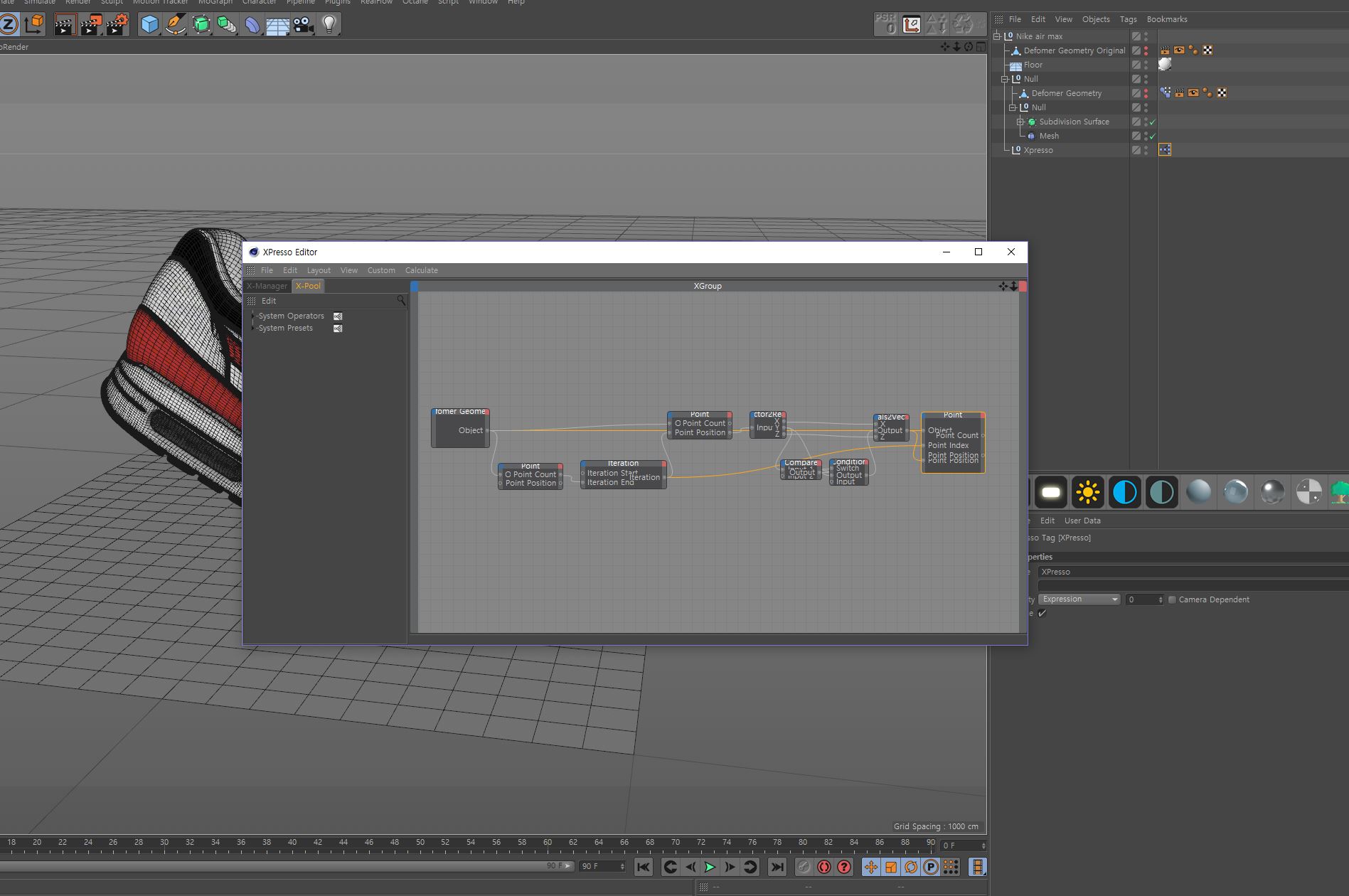The width and height of the screenshot is (1349, 896).
Task: Open Object Manager Tags menu
Action: click(x=1128, y=19)
